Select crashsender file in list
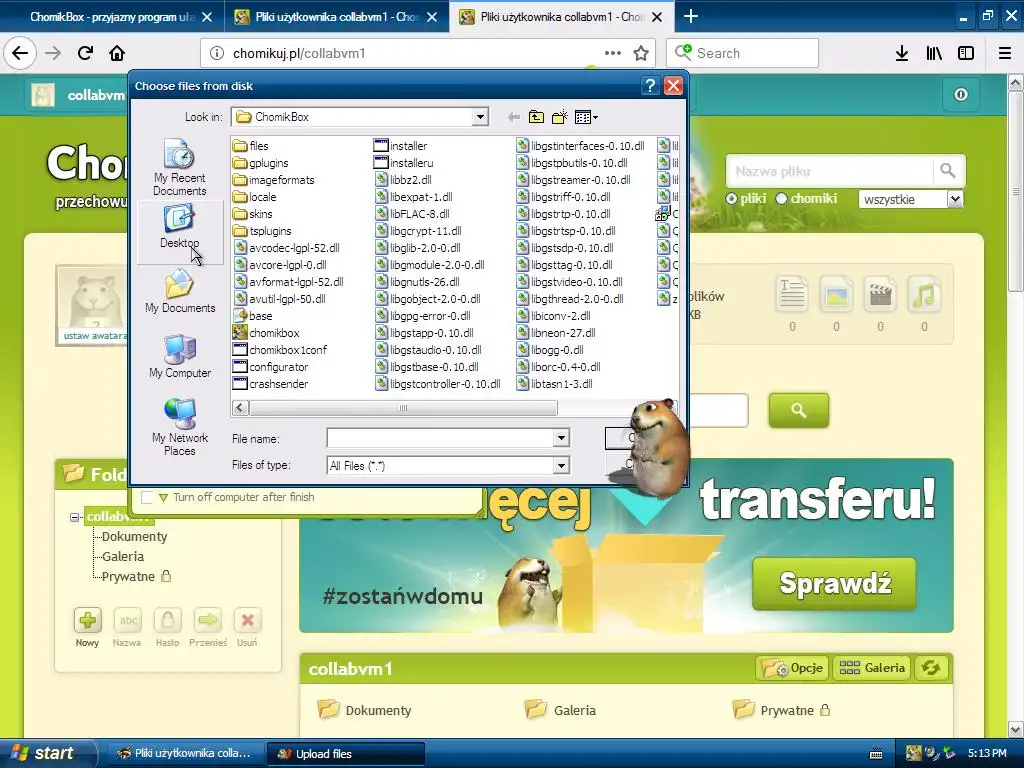Viewport: 1024px width, 768px height. (270, 383)
